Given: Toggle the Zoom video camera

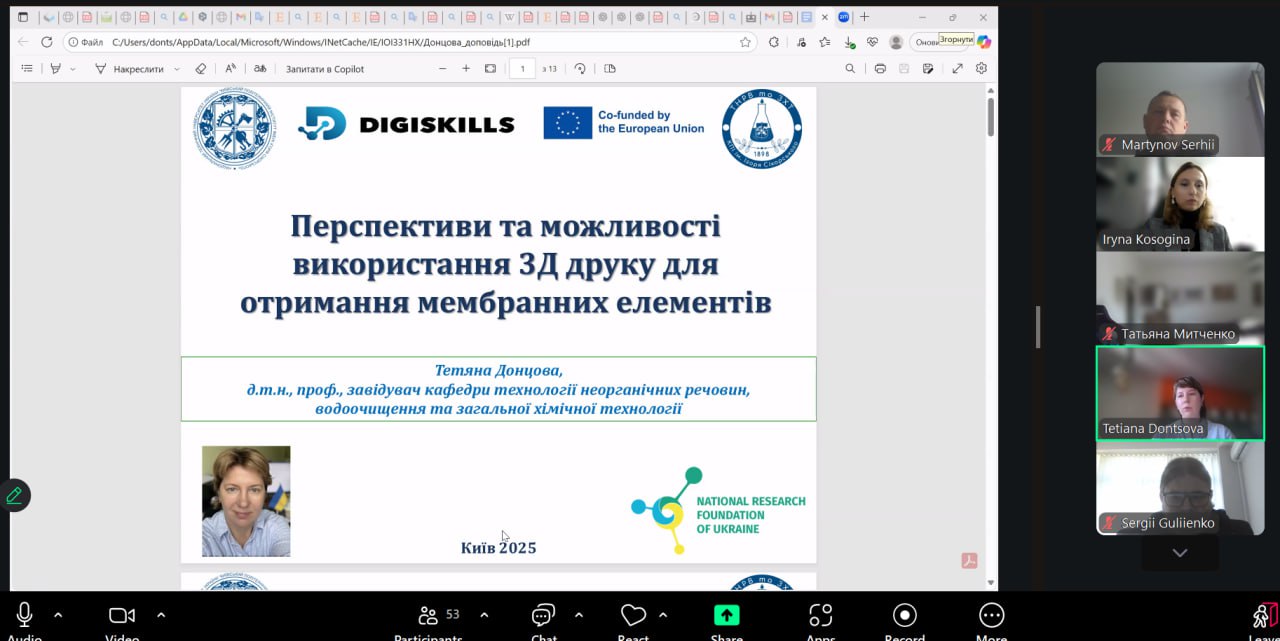Looking at the screenshot, I should 121,615.
